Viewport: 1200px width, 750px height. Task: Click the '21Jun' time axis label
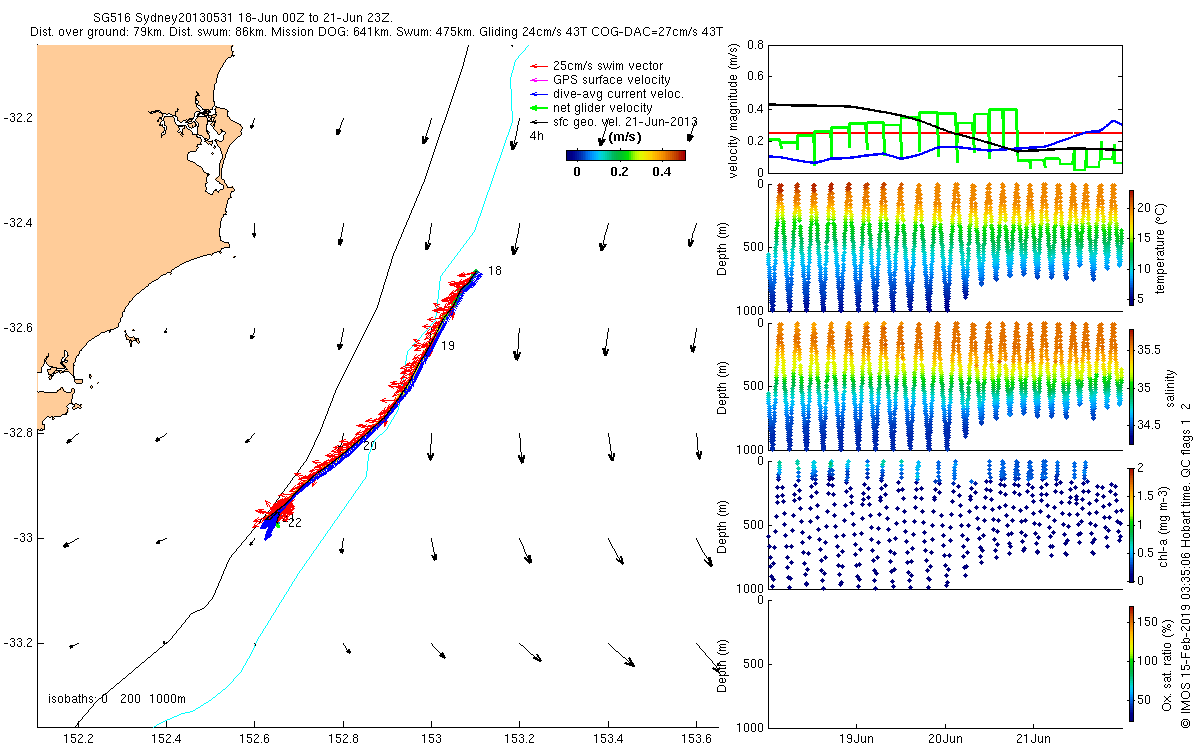click(1034, 739)
